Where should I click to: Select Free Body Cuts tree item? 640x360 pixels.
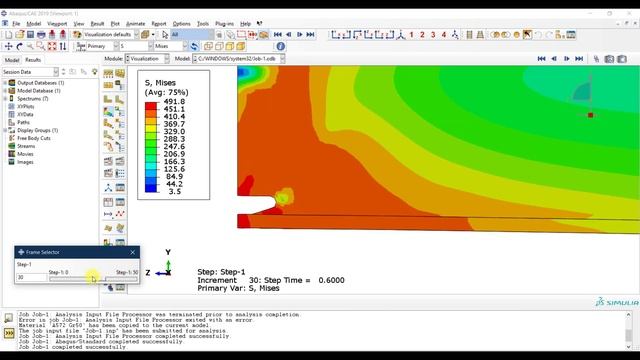tap(33, 138)
